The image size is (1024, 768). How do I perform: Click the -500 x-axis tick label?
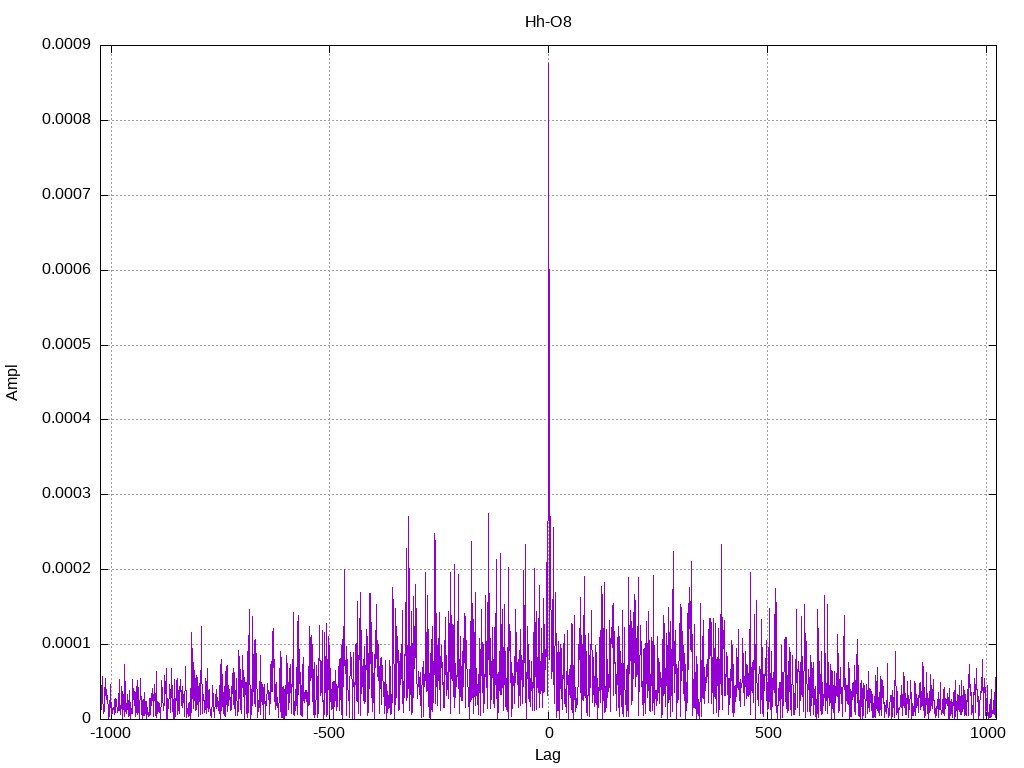pos(328,733)
